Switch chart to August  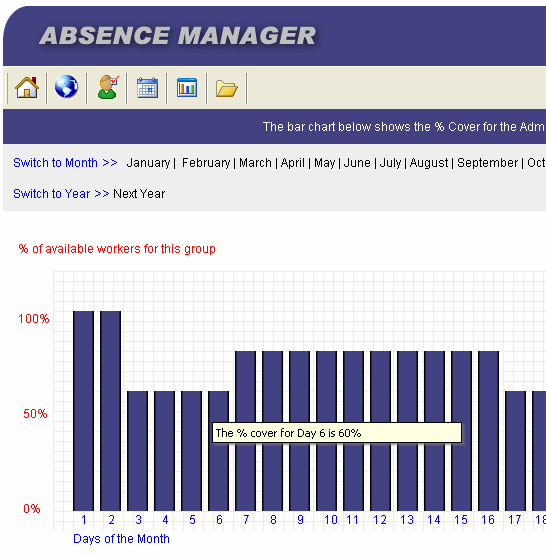pyautogui.click(x=429, y=163)
